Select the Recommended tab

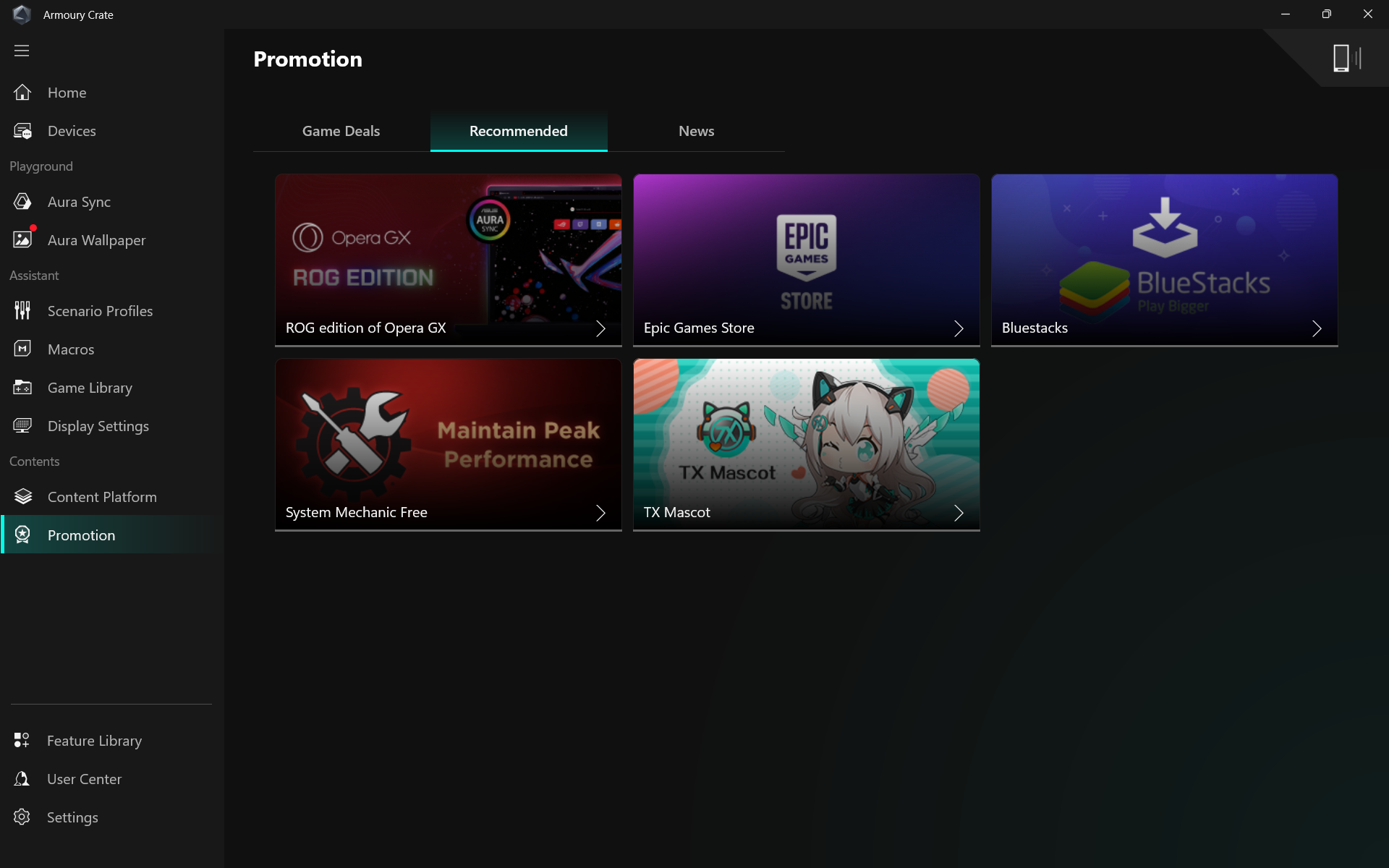[519, 131]
